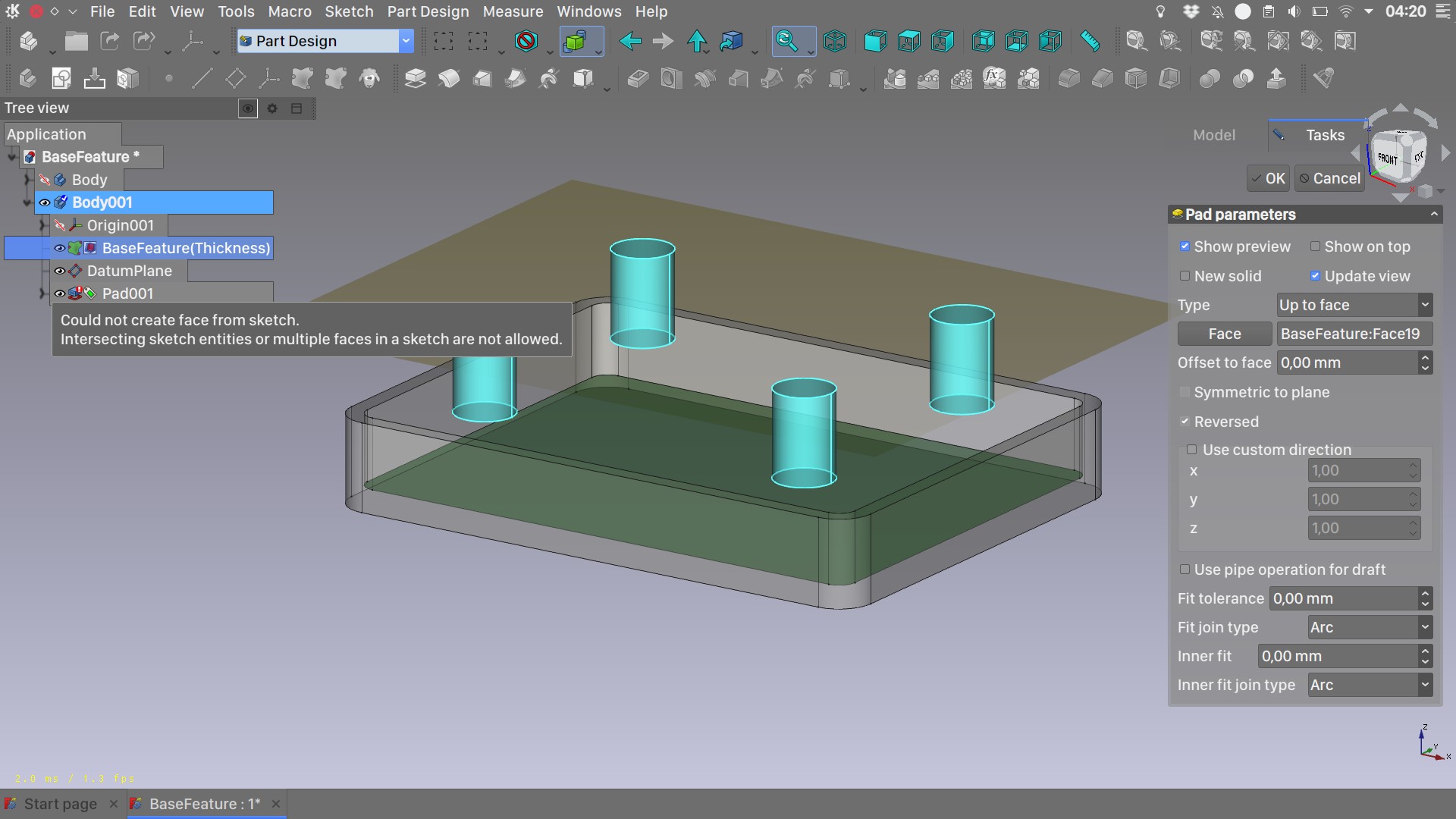Viewport: 1456px width, 819px height.
Task: Collapse the BaseFeature tree item
Action: (x=11, y=156)
